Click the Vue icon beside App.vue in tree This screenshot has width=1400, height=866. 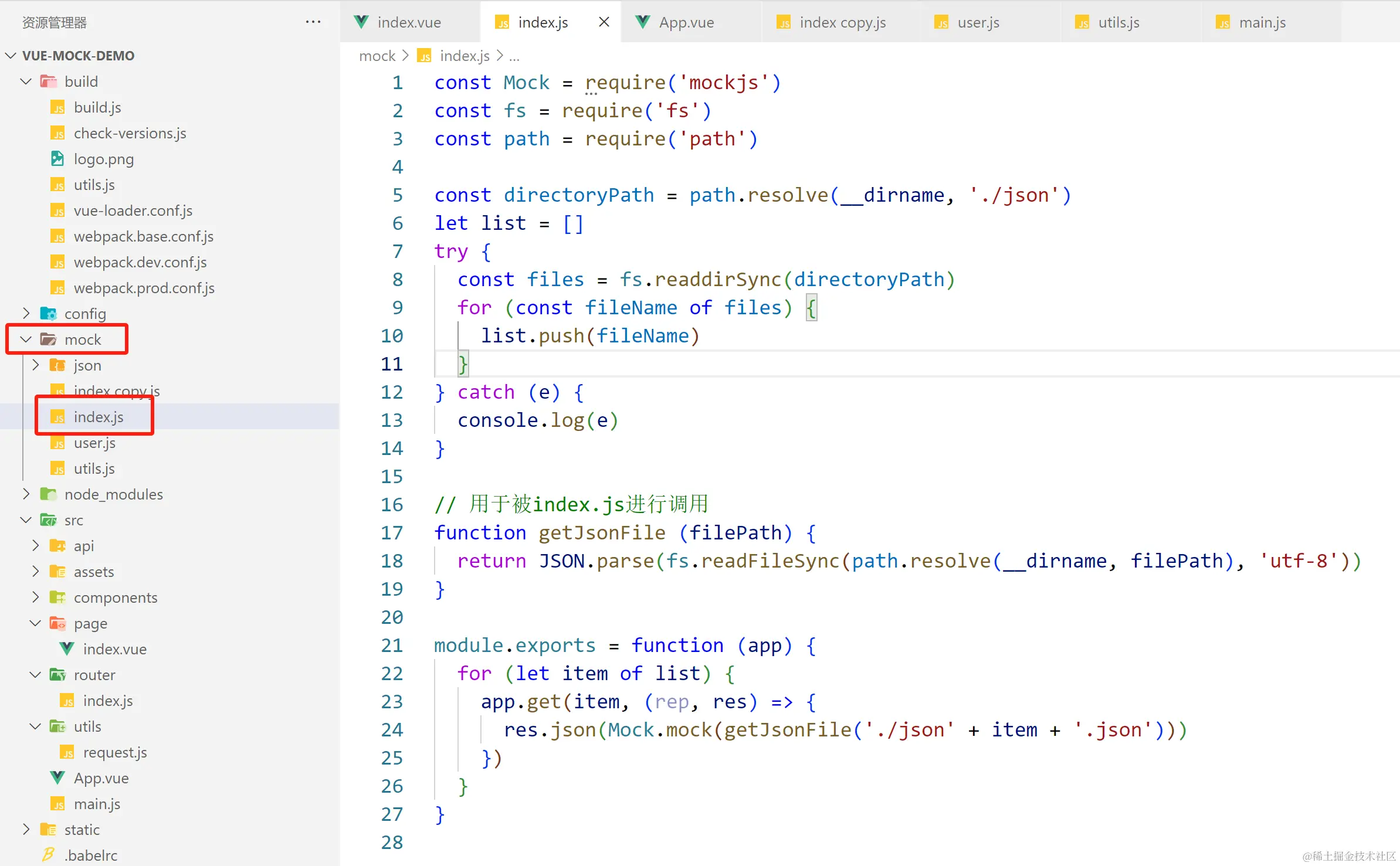(57, 778)
